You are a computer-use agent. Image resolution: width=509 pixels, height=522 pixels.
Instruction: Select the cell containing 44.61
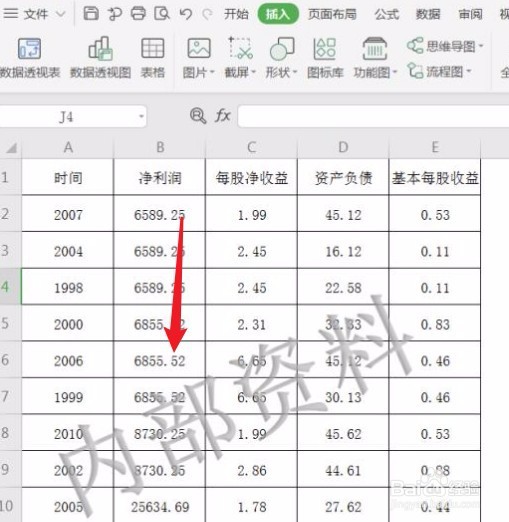(x=343, y=469)
